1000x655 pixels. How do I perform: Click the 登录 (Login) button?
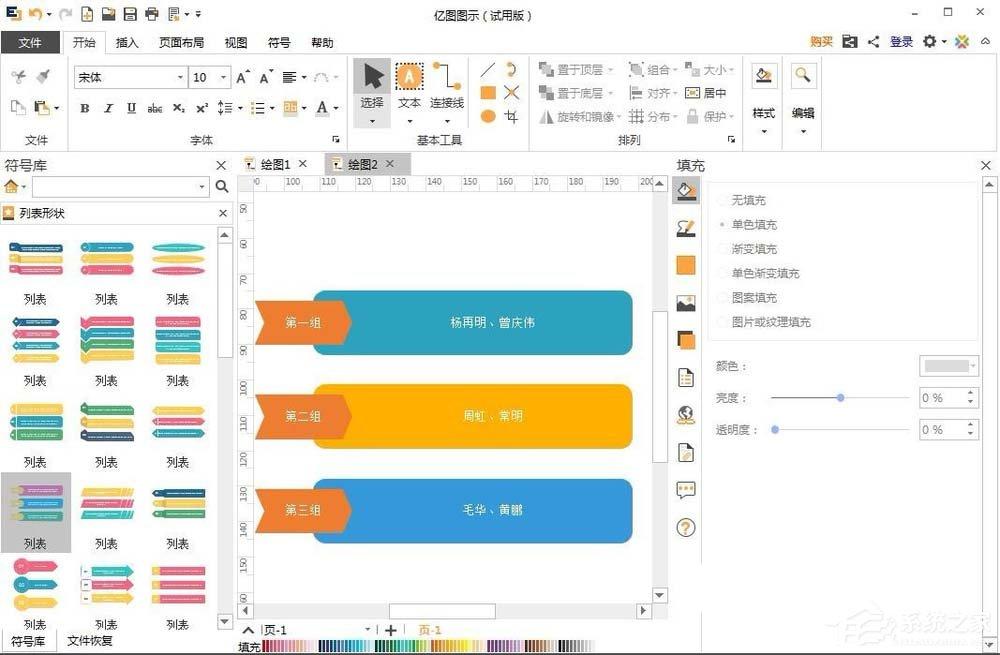coord(901,42)
